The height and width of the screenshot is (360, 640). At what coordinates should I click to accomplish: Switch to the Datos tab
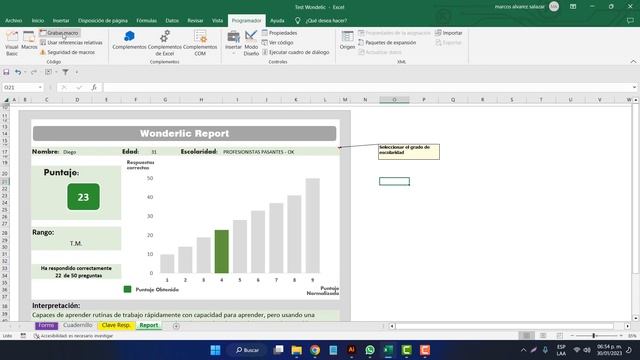coord(172,20)
